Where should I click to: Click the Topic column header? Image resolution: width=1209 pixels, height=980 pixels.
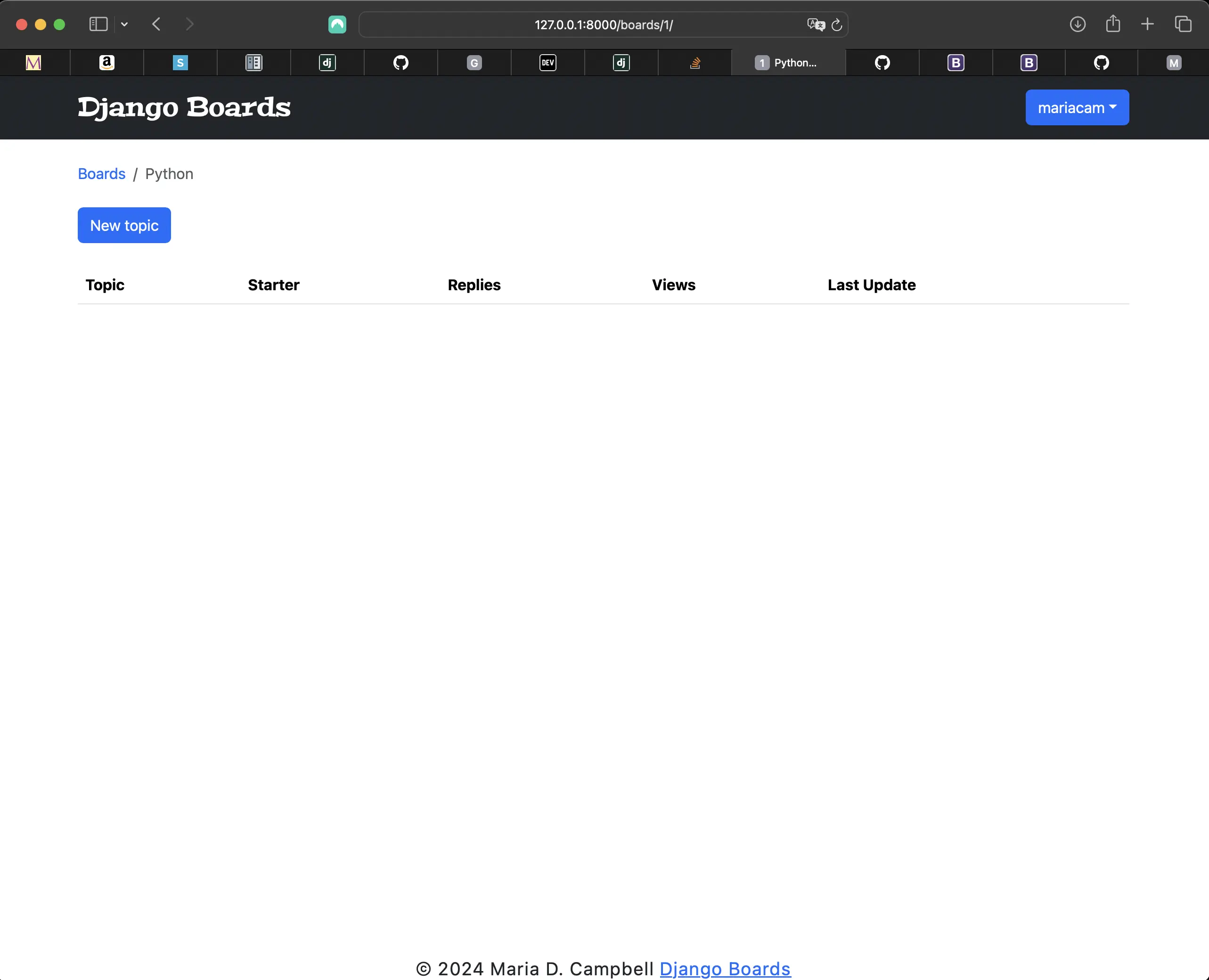(x=105, y=285)
